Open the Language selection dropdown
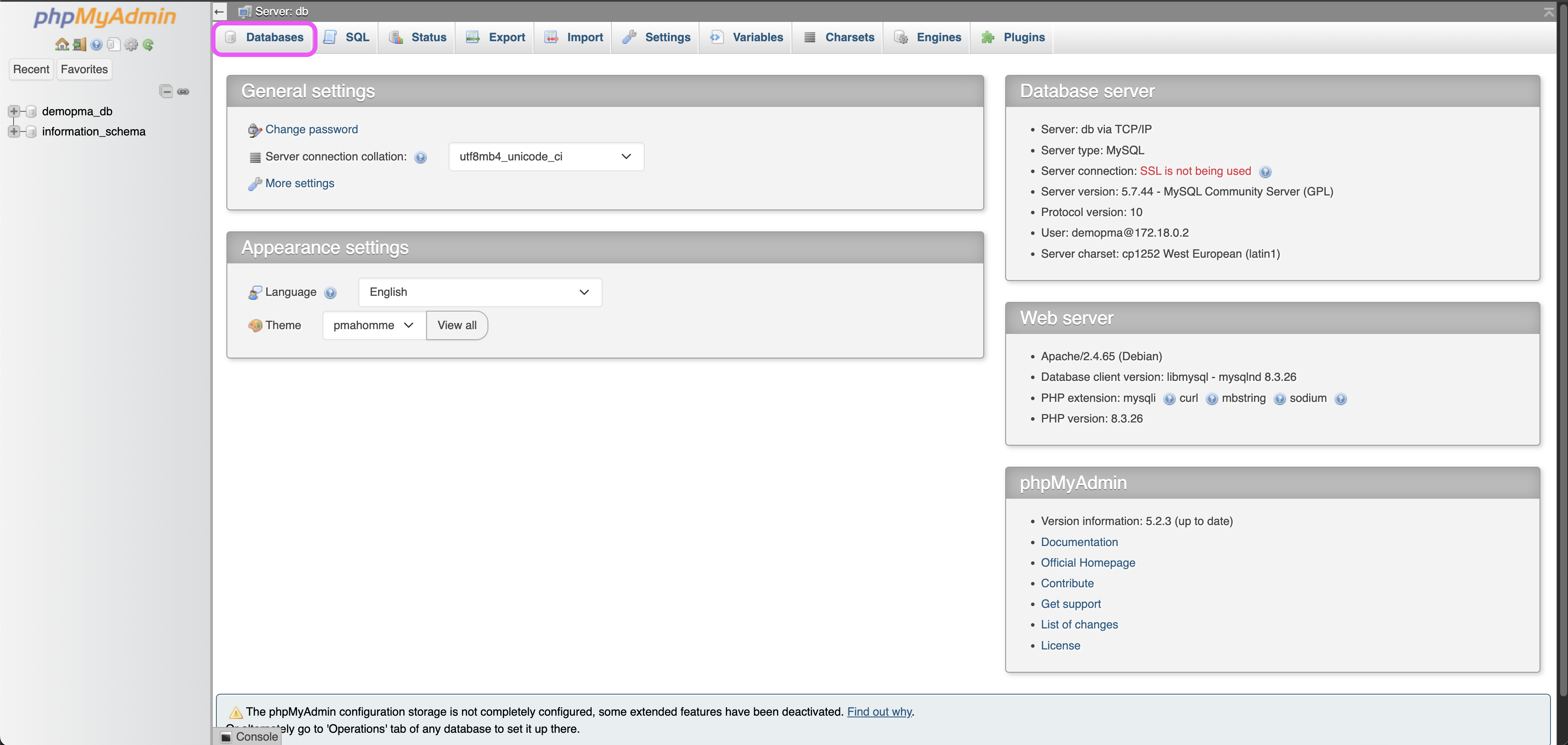The width and height of the screenshot is (1568, 745). click(x=480, y=292)
